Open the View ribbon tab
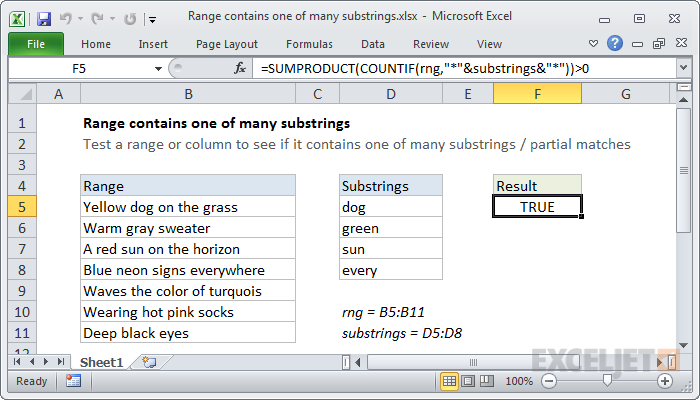Viewport: 700px width, 400px height. click(489, 44)
